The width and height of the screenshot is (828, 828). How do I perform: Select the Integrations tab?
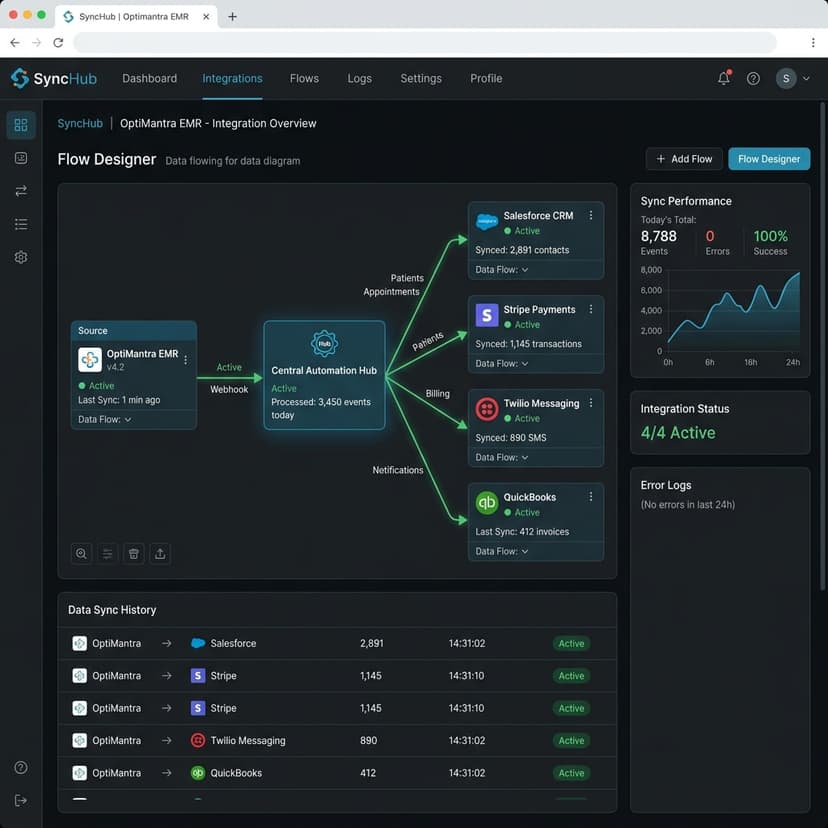coord(232,79)
